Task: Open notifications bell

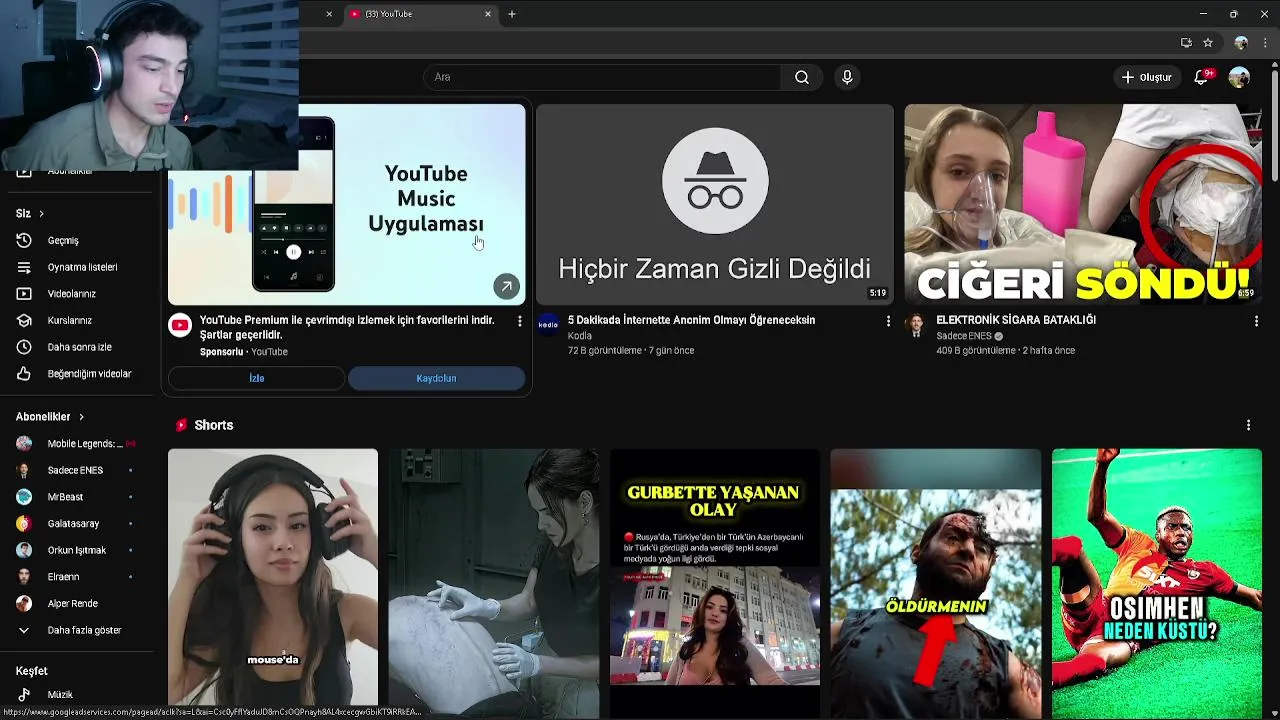Action: [1202, 77]
